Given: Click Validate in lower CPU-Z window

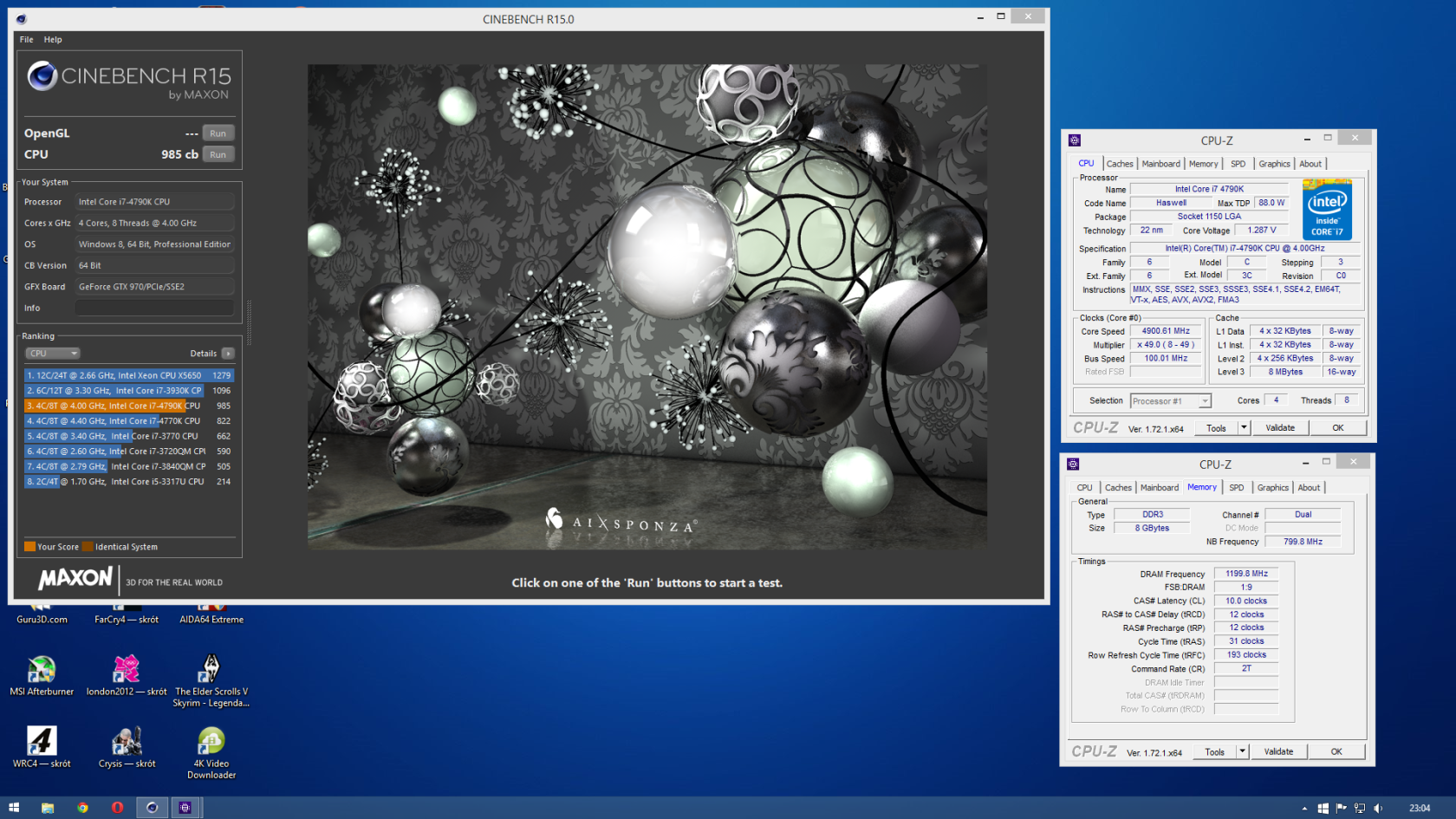Looking at the screenshot, I should (x=1278, y=752).
